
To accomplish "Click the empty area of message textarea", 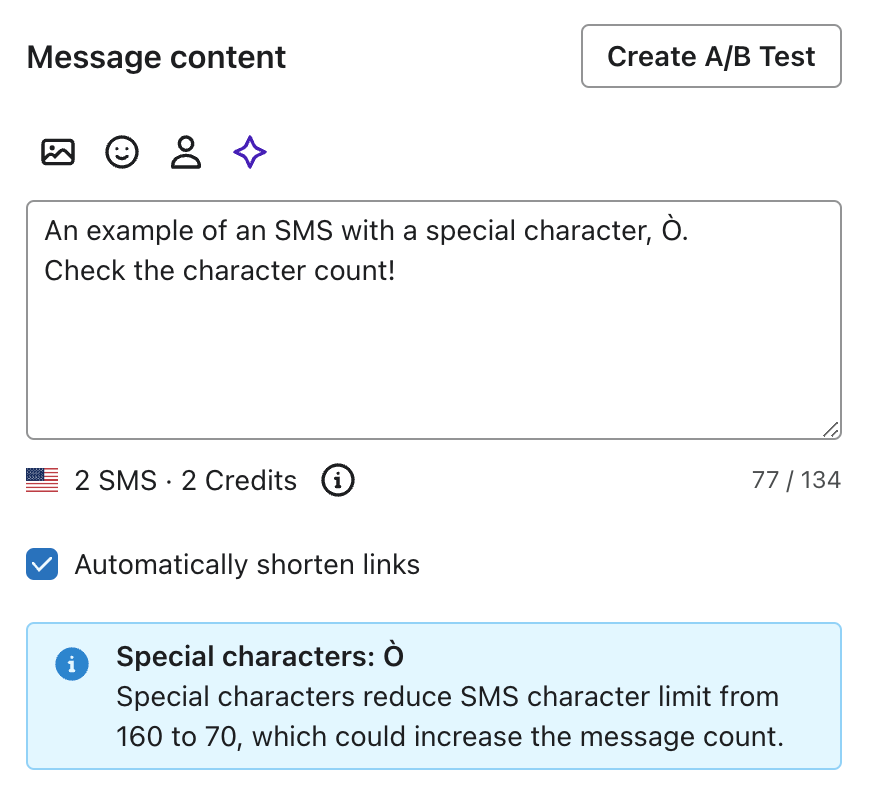I will pos(433,370).
